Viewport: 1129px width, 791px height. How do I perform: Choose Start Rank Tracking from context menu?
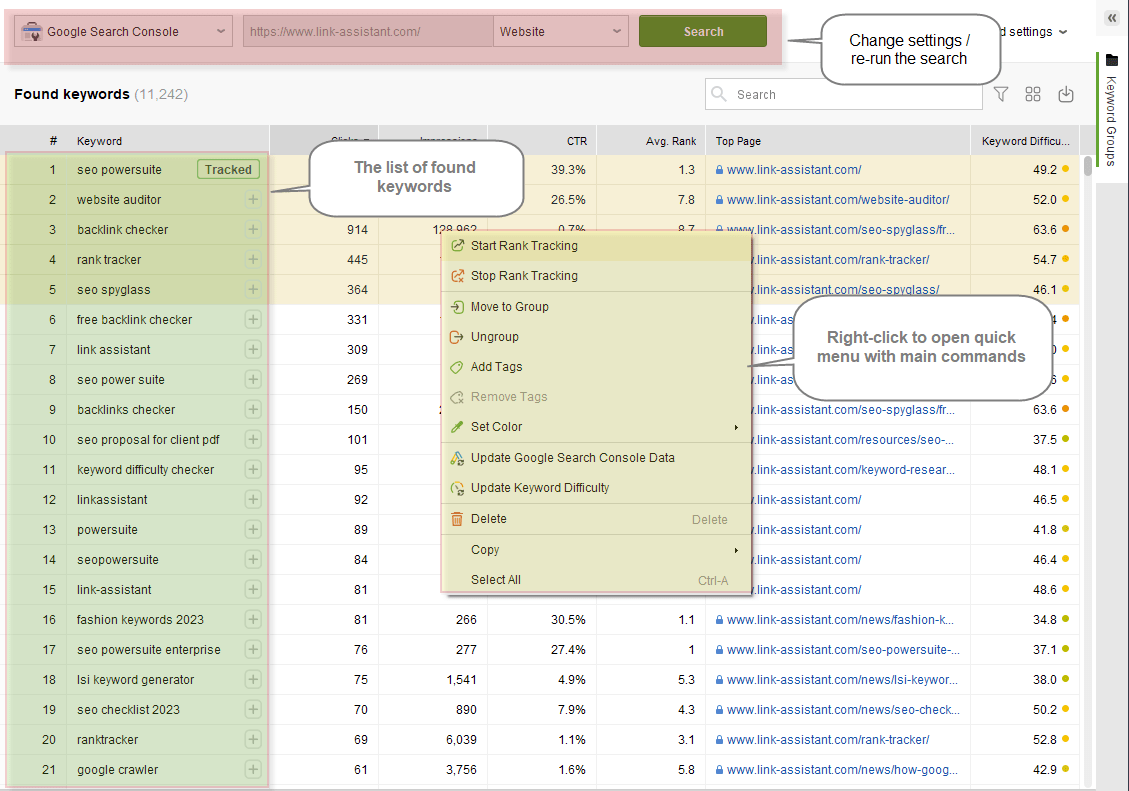point(596,246)
